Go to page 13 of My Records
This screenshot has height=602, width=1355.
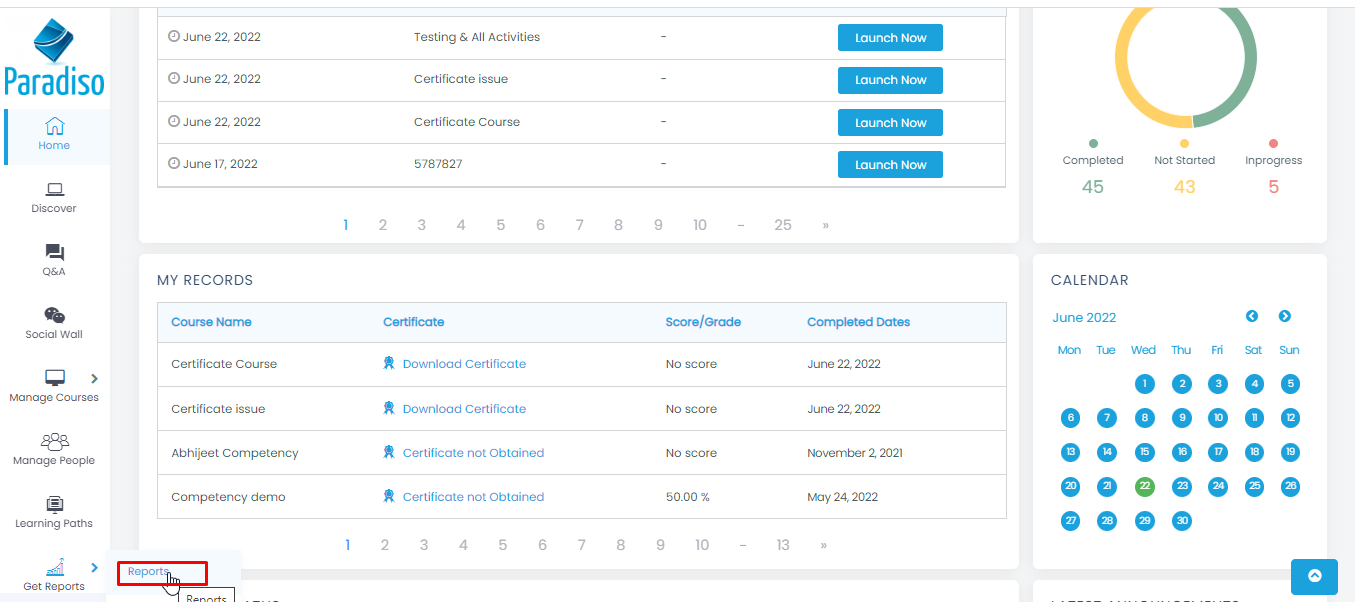coord(783,545)
